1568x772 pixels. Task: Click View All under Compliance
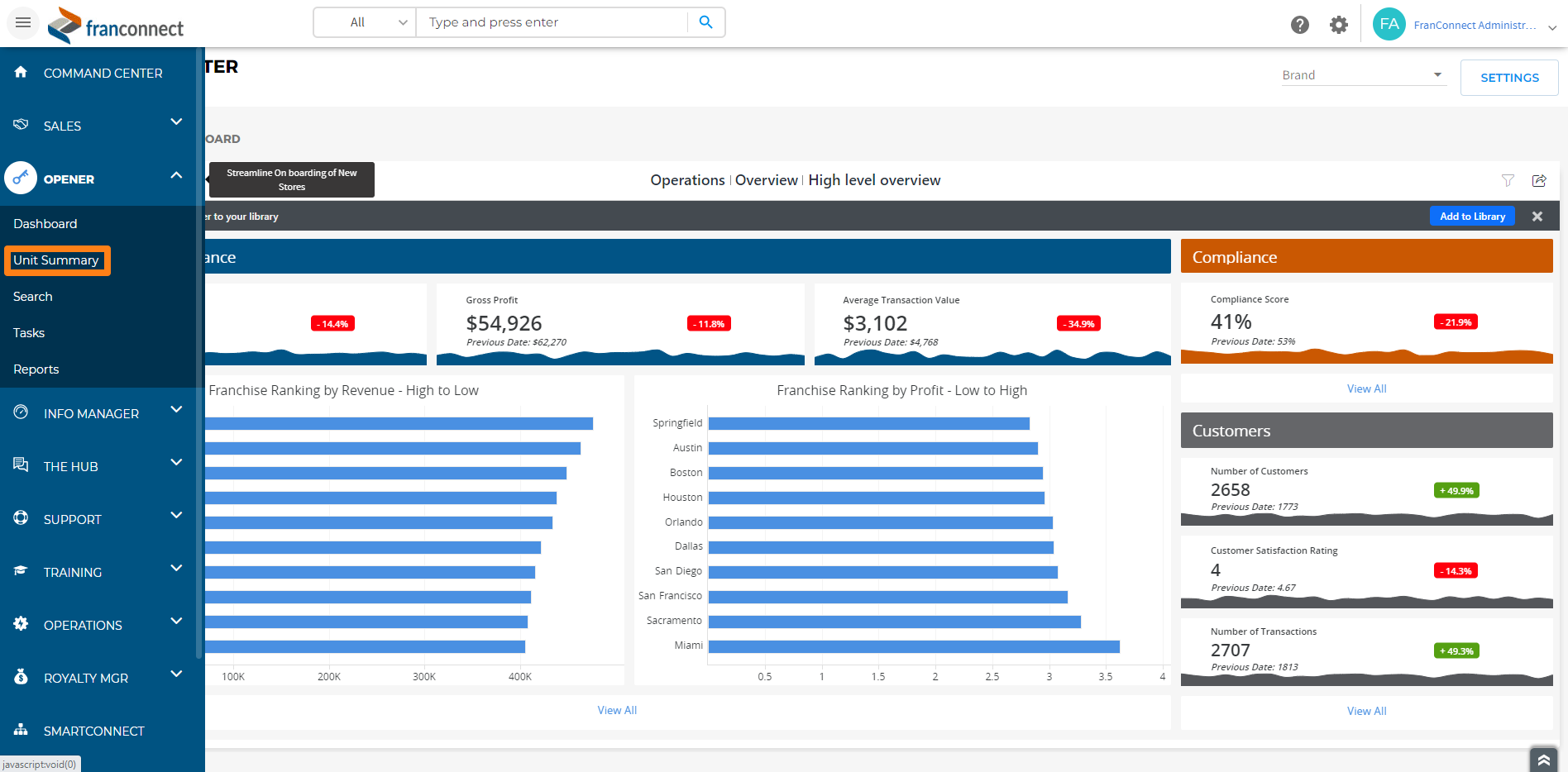[x=1366, y=388]
